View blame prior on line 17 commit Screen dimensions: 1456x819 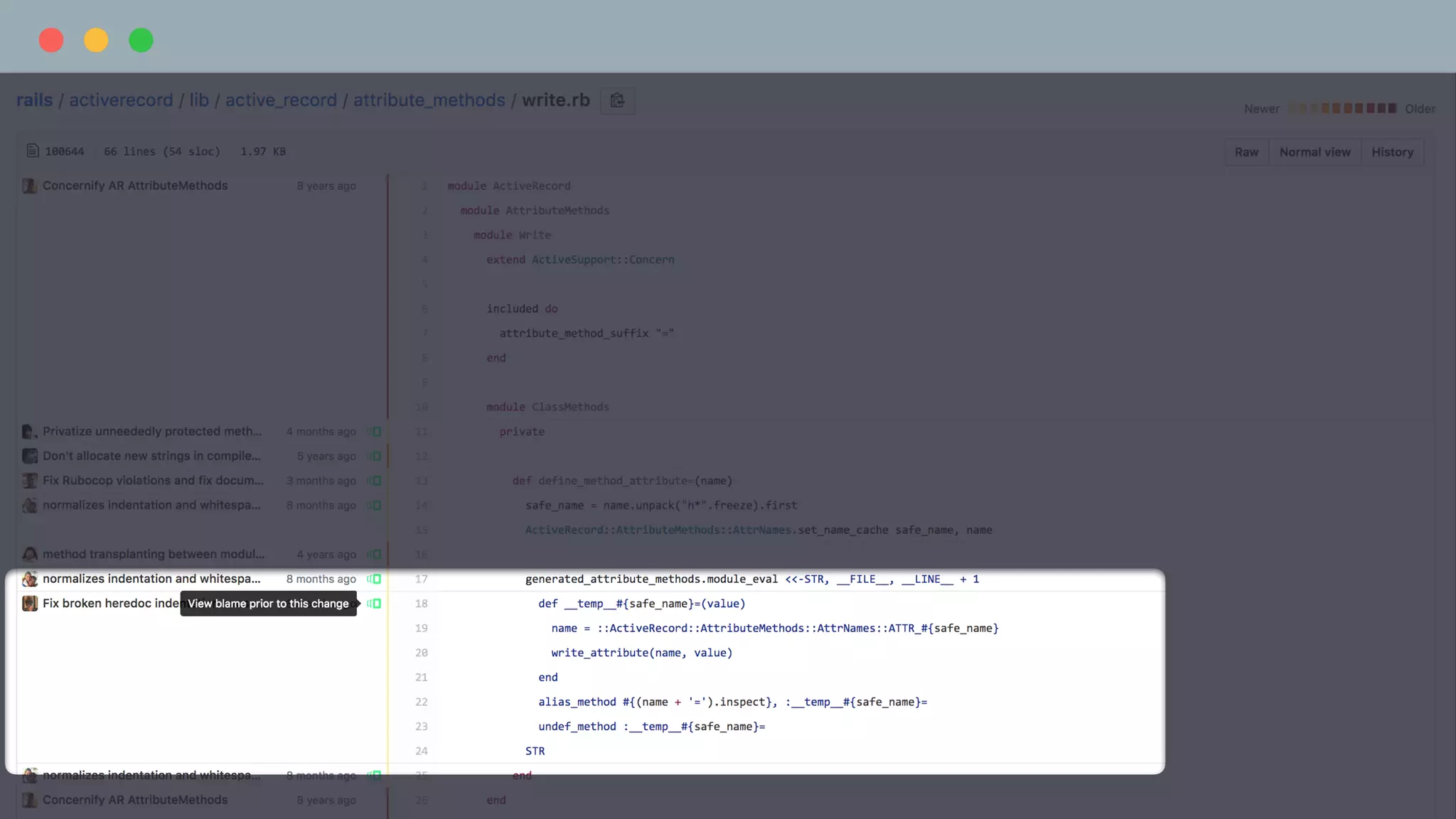click(x=375, y=579)
